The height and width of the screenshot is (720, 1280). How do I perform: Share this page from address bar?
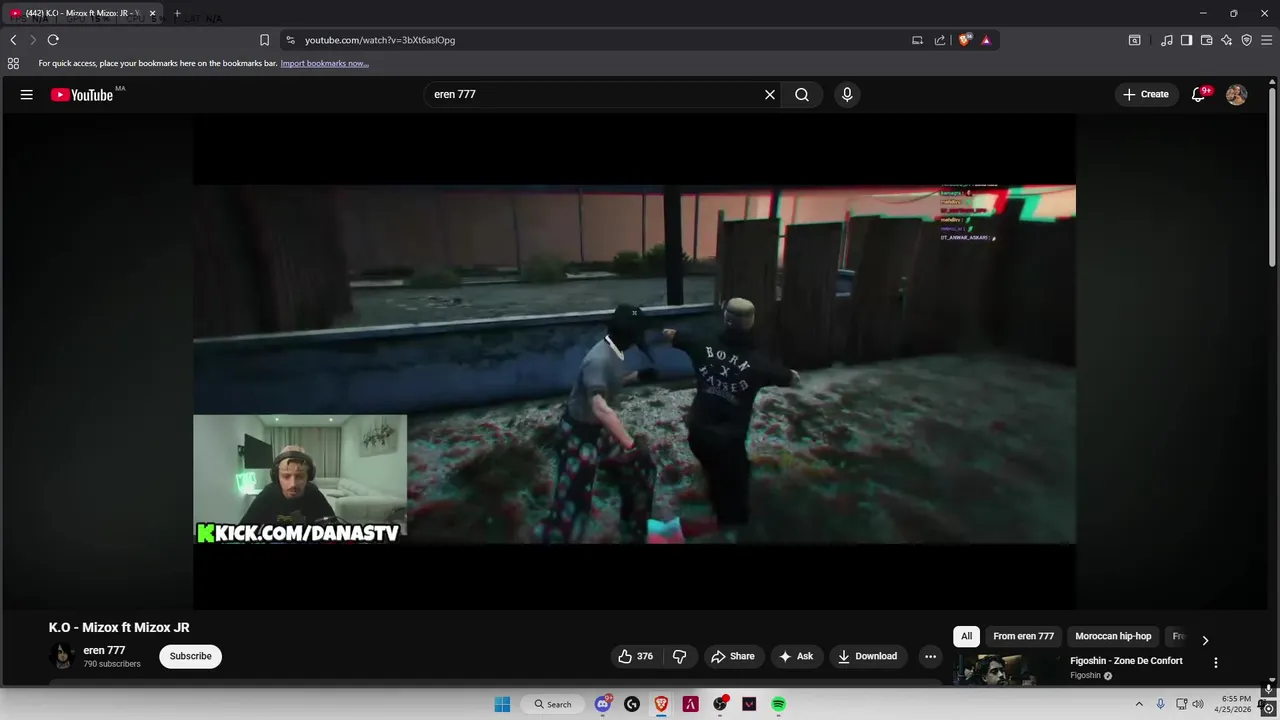pyautogui.click(x=940, y=40)
